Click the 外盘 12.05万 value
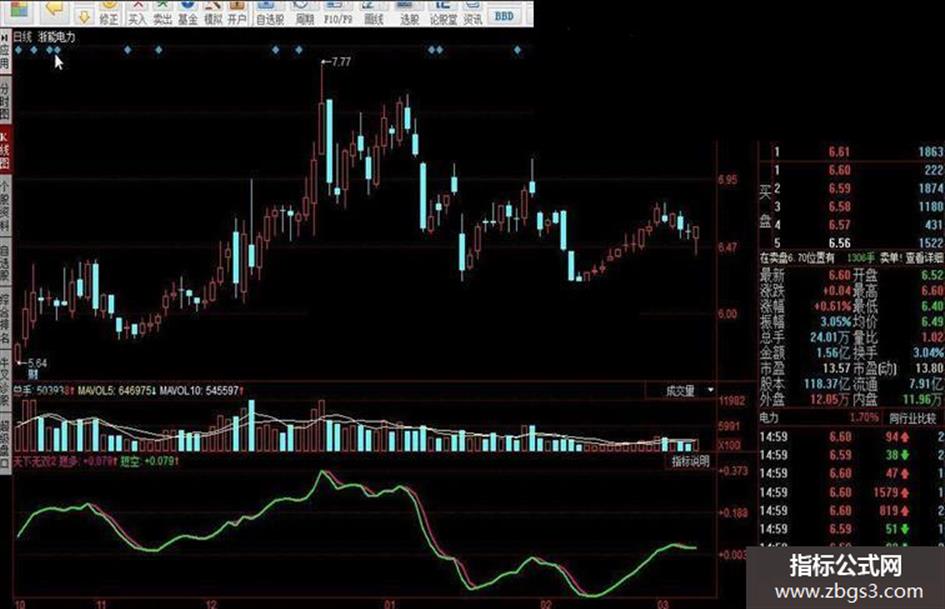 pos(830,399)
